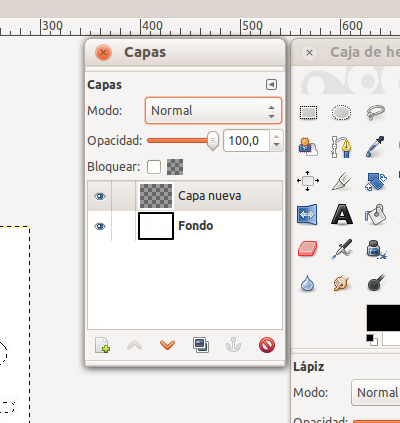Viewport: 400px width, 423px height.
Task: Close the Caja de herramientas window
Action: pos(309,53)
